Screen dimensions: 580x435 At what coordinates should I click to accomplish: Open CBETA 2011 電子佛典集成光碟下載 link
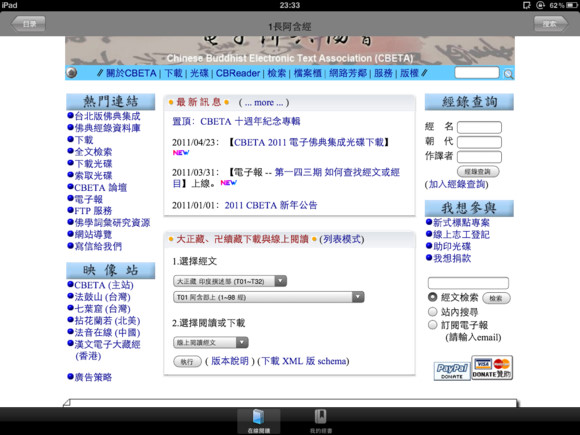click(309, 142)
